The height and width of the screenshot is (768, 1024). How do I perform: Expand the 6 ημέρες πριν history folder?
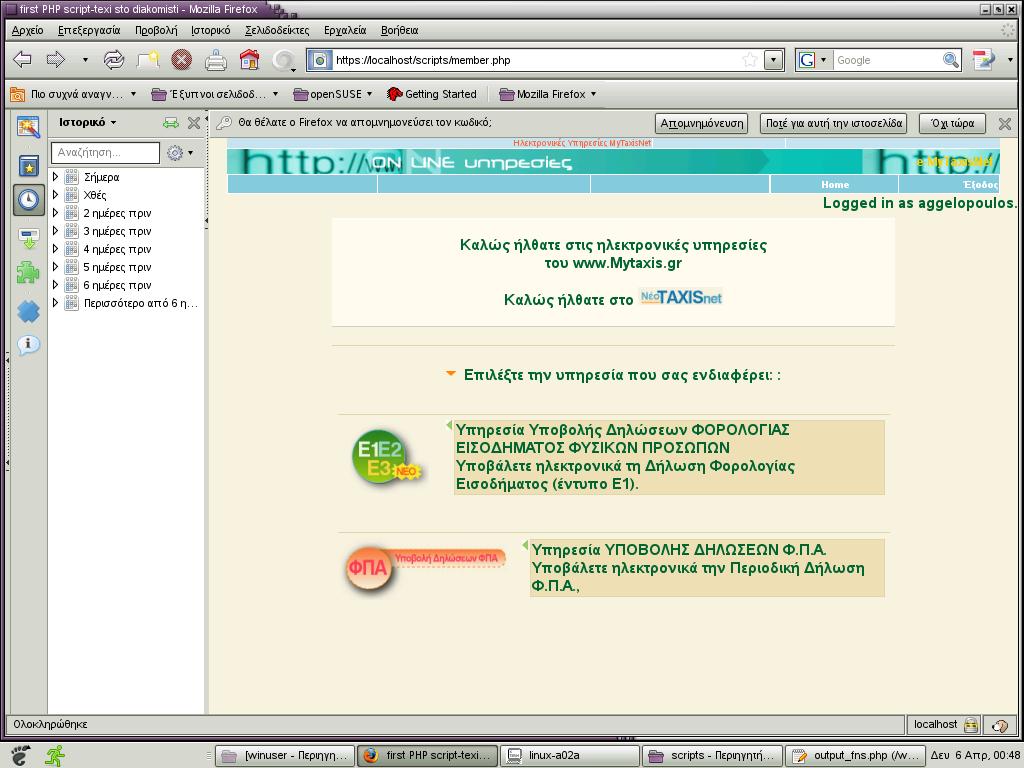pos(56,285)
